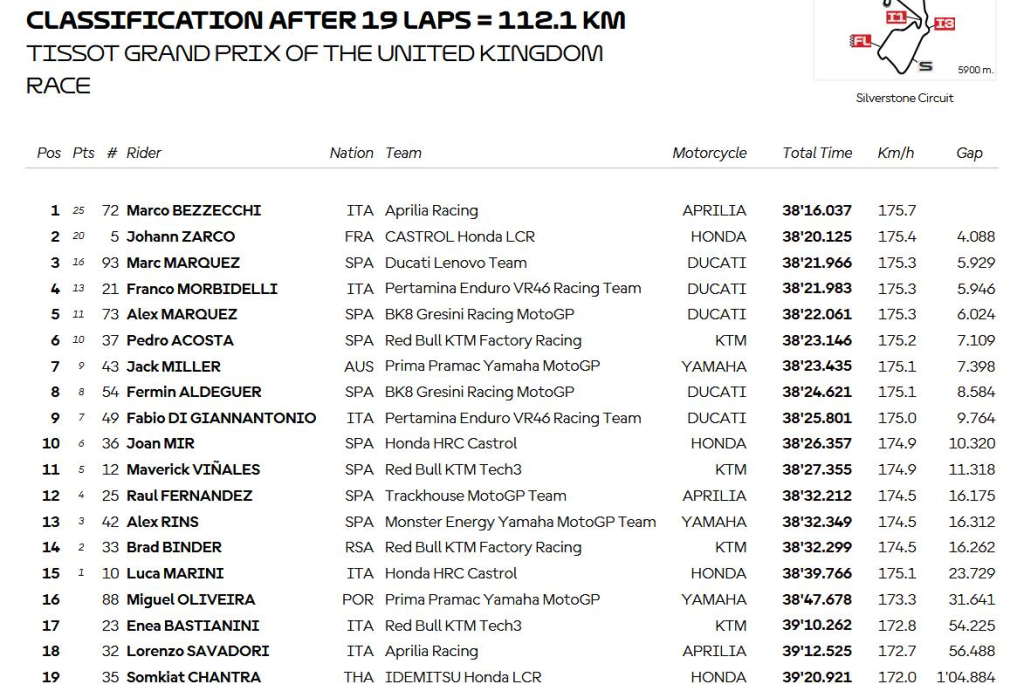Click the Motorcycle column header
This screenshot has width=1024, height=691.
point(709,153)
